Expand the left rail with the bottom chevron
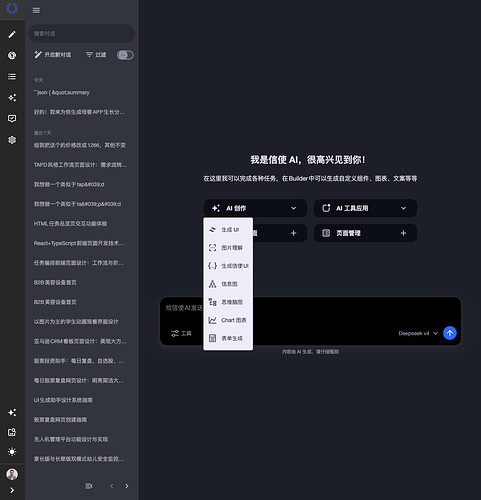 [12, 490]
